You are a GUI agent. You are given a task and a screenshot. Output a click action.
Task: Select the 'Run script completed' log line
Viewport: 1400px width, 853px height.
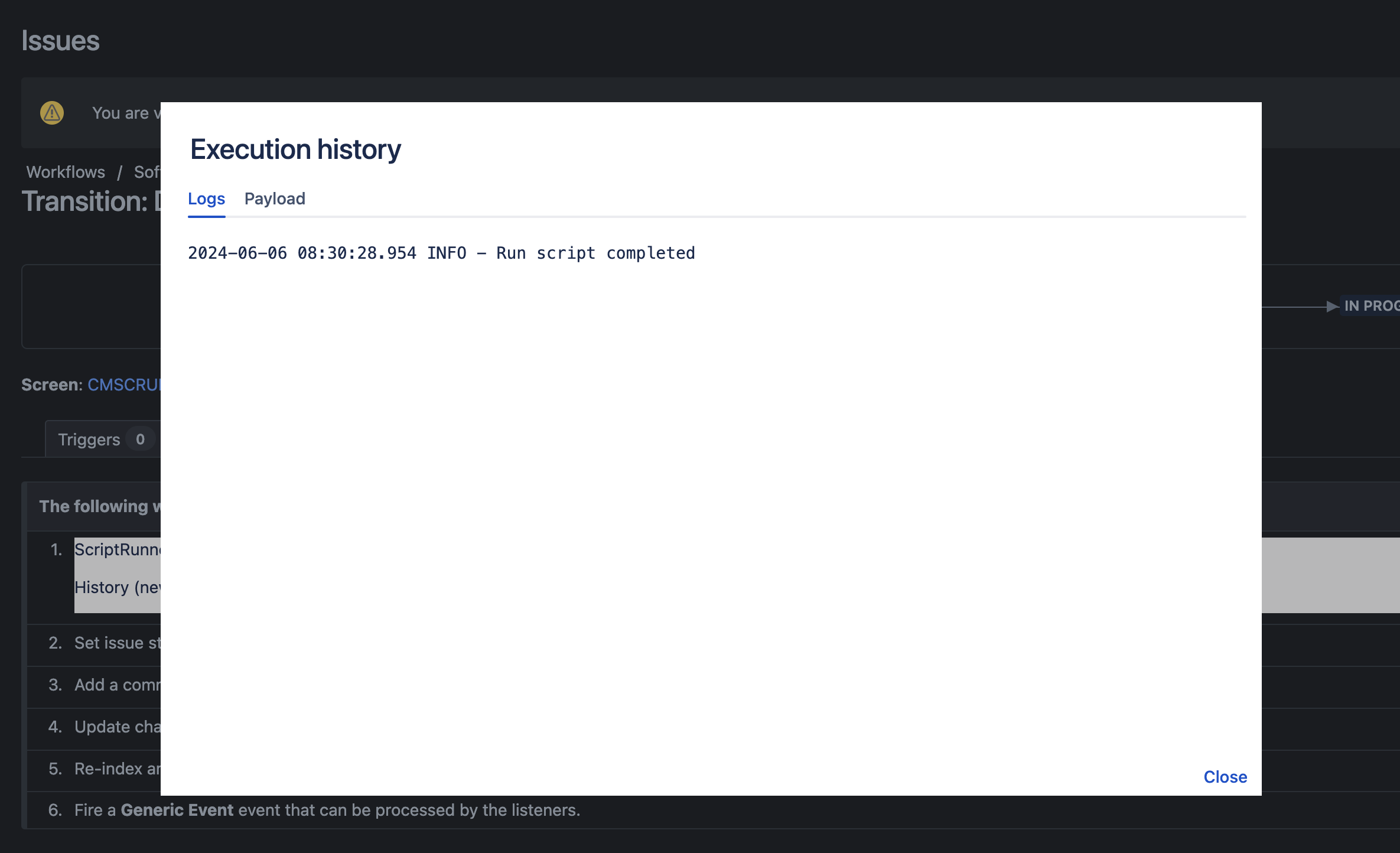coord(441,253)
